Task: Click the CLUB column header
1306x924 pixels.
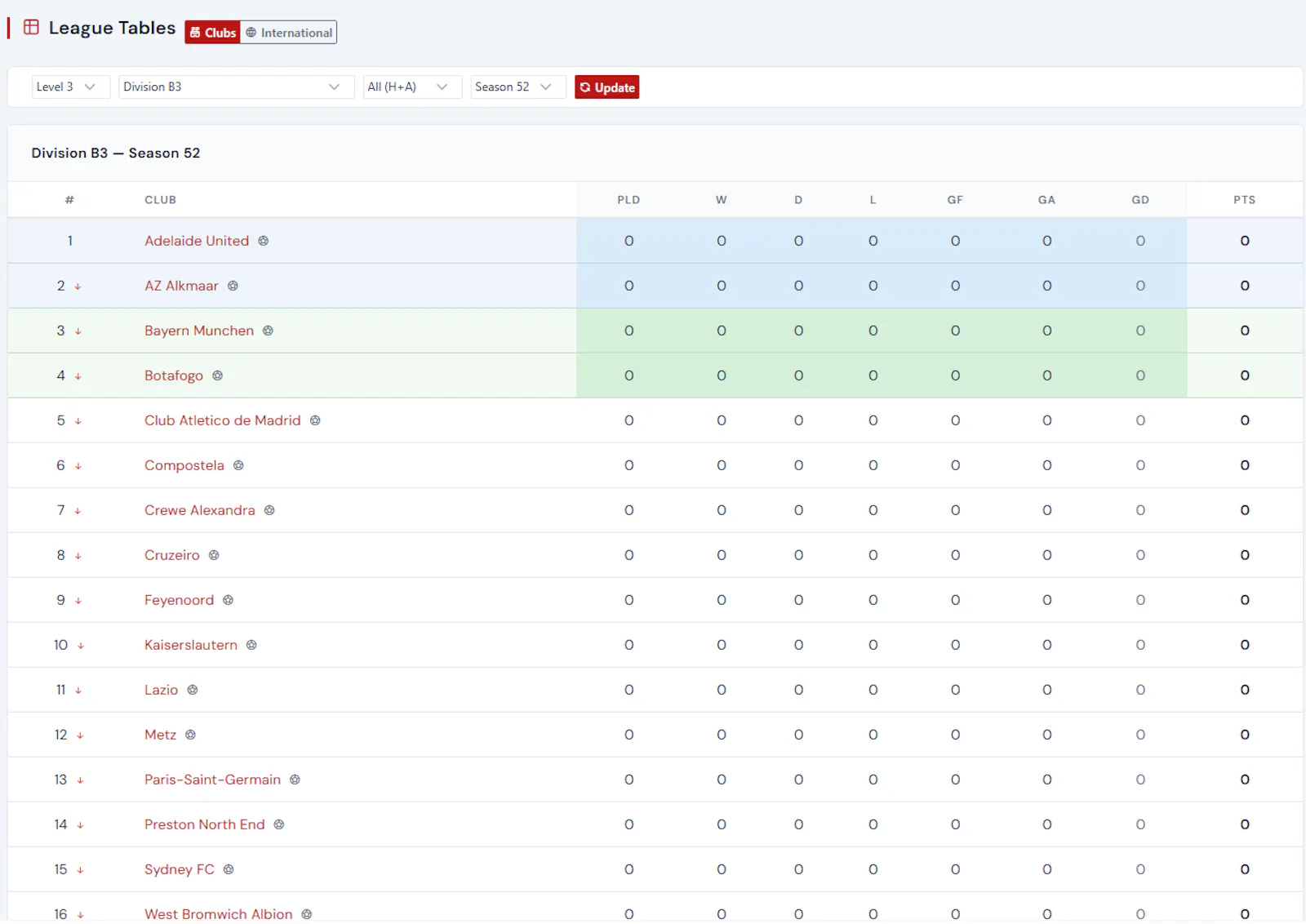Action: (x=160, y=200)
